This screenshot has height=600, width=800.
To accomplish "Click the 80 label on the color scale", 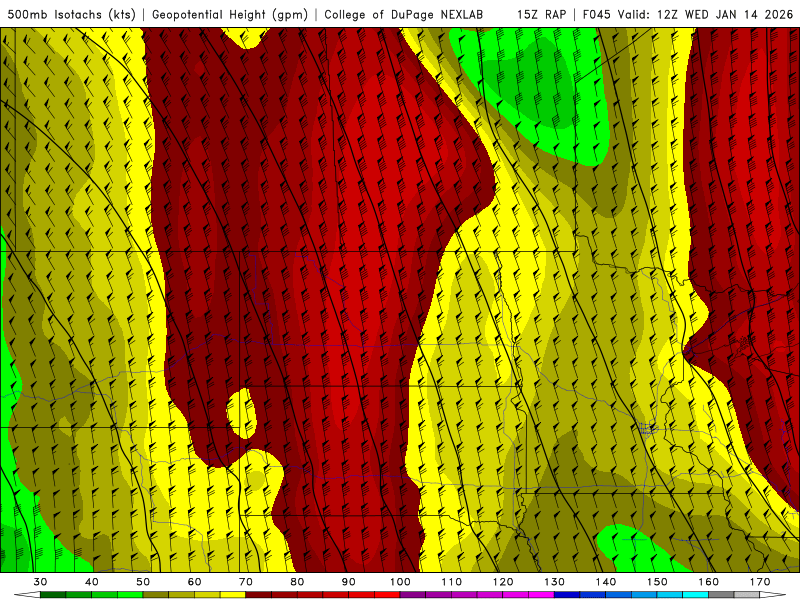I will pos(297,582).
